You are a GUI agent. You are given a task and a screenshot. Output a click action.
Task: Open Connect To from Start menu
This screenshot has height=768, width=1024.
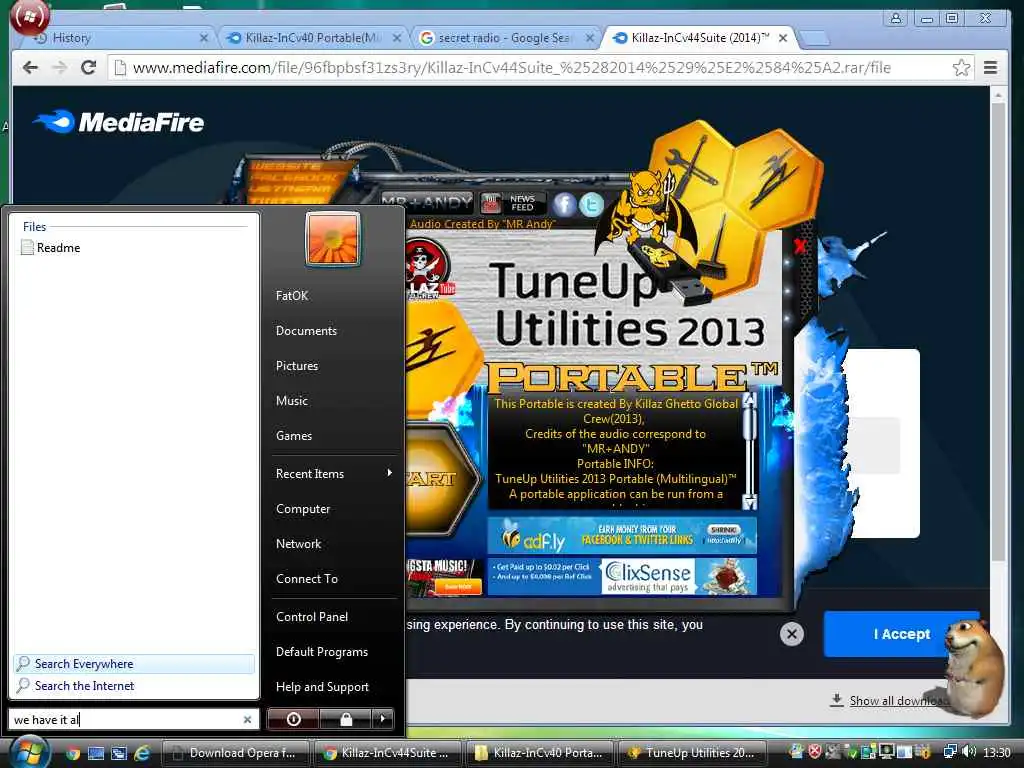pos(307,579)
